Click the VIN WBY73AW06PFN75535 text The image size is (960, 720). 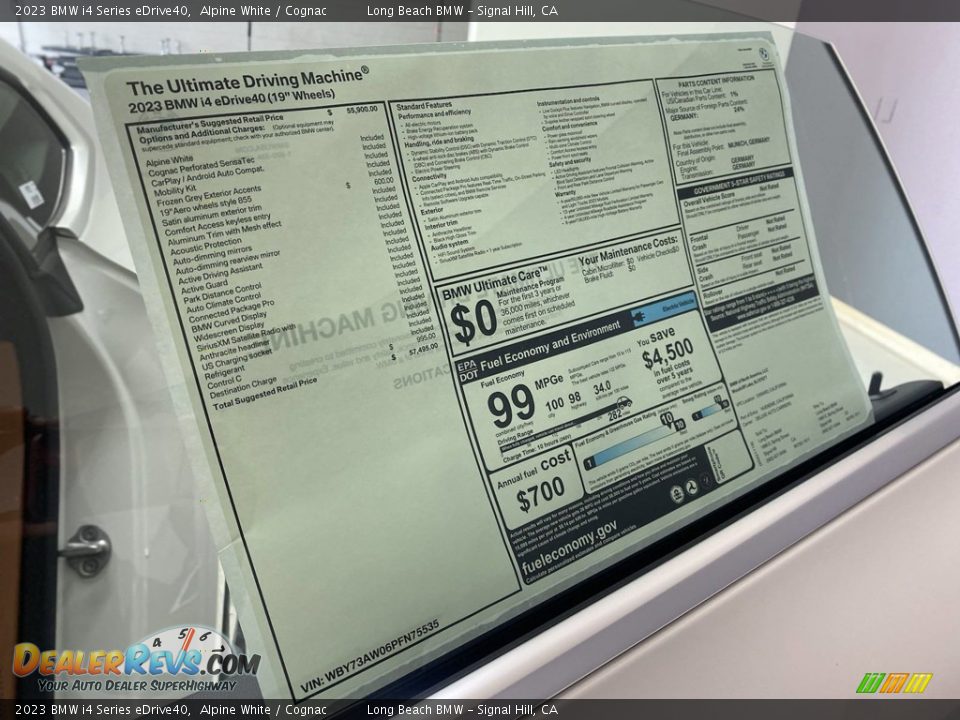pyautogui.click(x=370, y=658)
